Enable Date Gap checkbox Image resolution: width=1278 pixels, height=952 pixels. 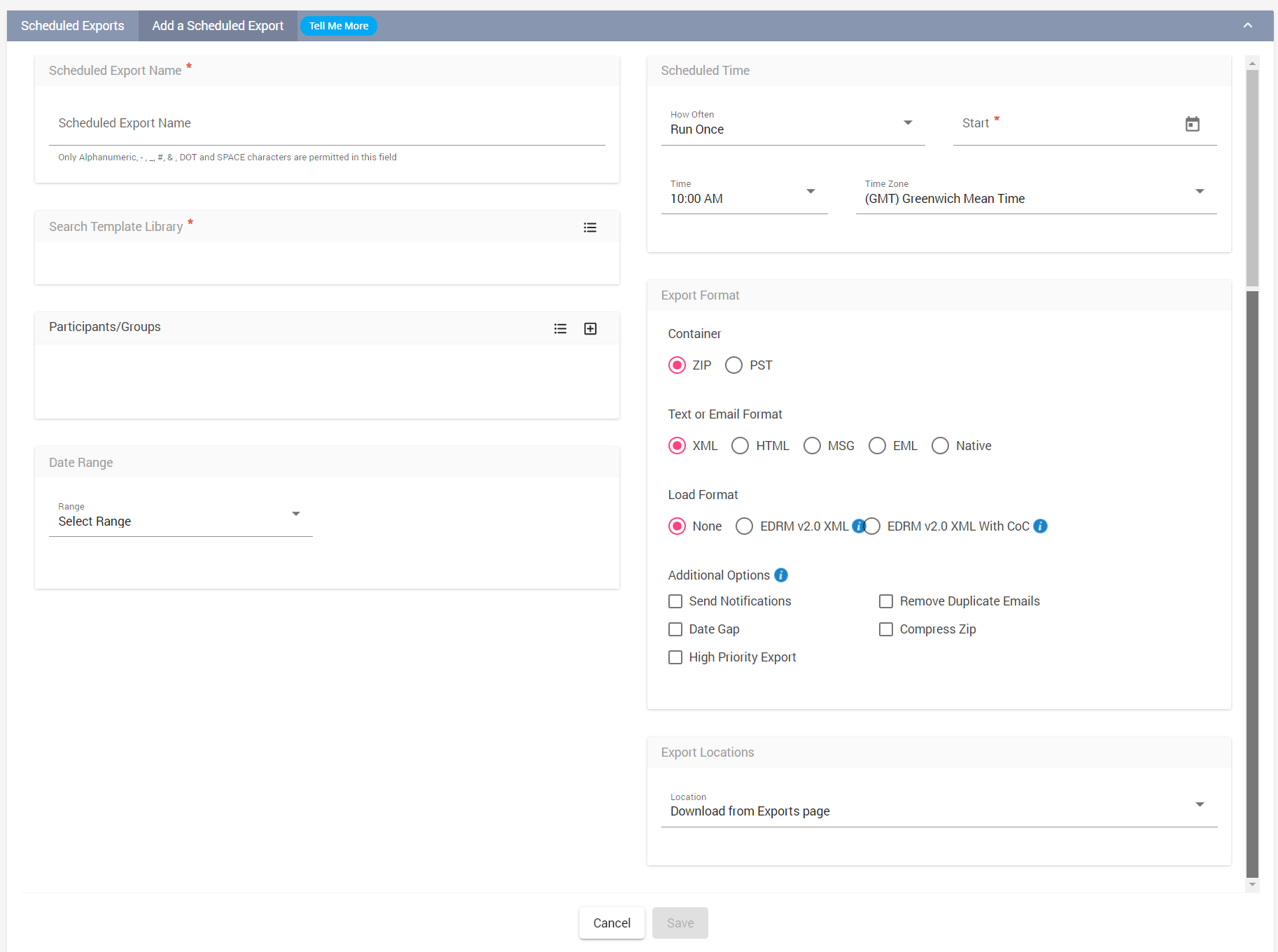click(675, 629)
